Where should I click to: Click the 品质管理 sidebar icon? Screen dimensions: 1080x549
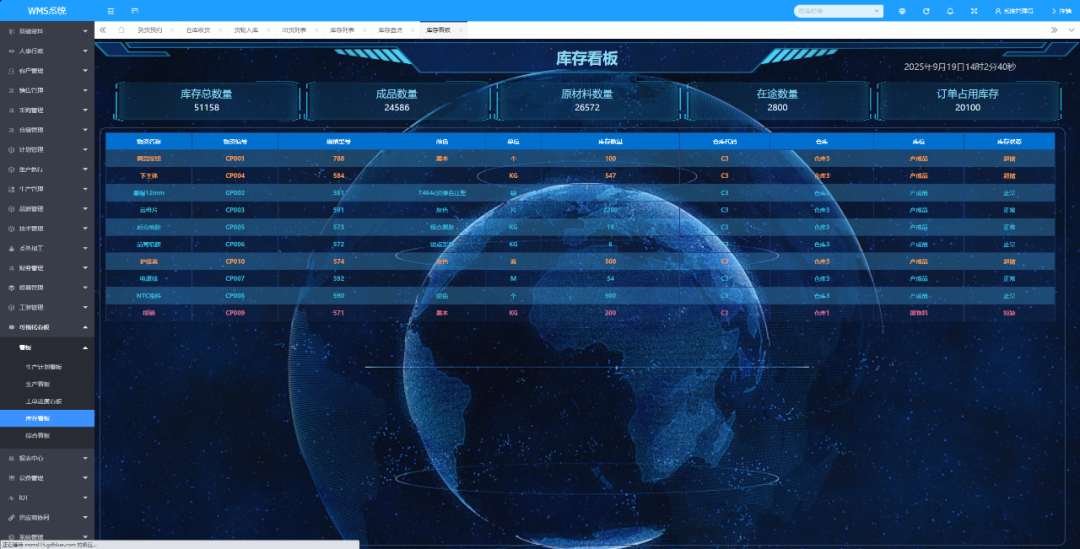(x=11, y=209)
